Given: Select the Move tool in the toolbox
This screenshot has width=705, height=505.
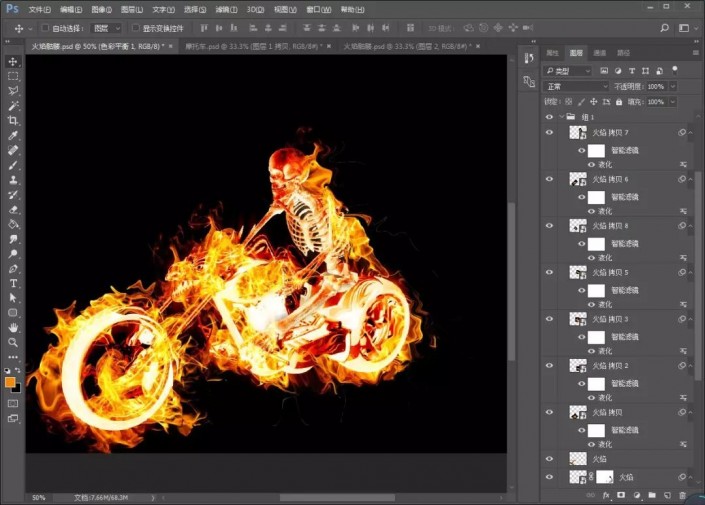Looking at the screenshot, I should pos(13,62).
